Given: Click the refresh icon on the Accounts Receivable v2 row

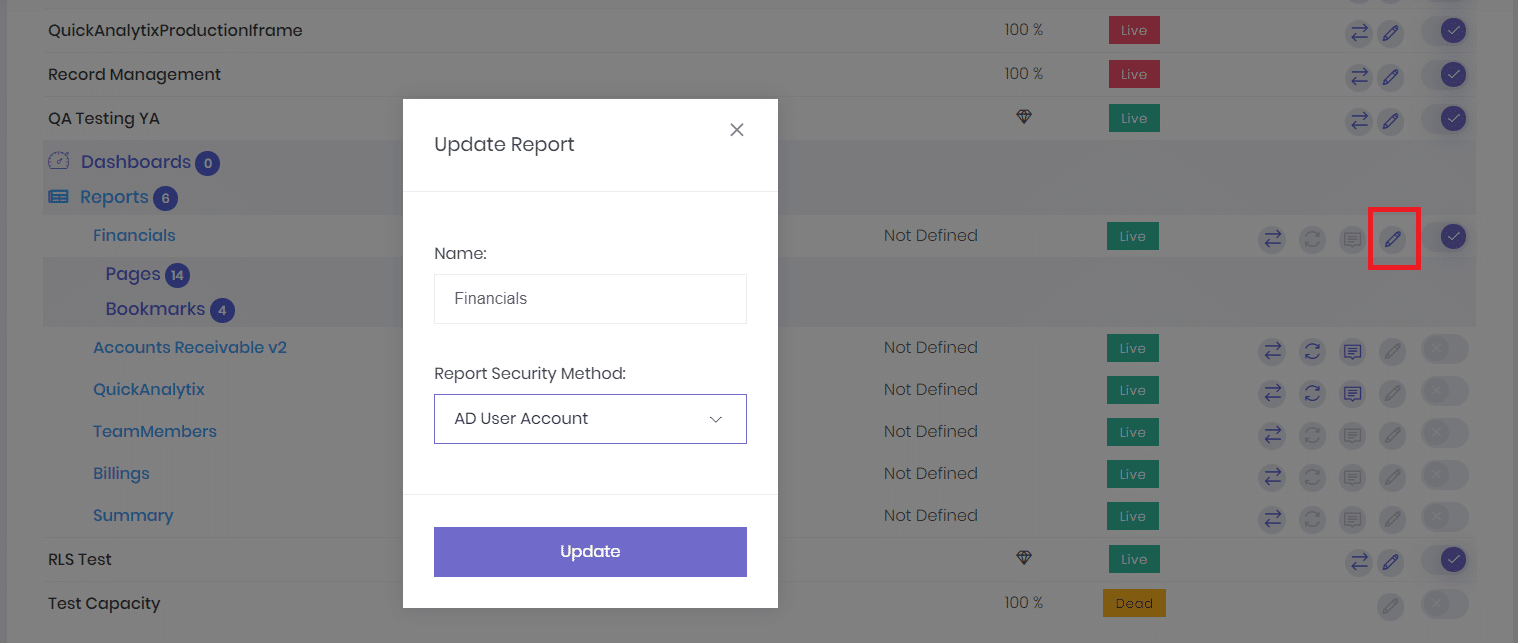Looking at the screenshot, I should point(1313,348).
